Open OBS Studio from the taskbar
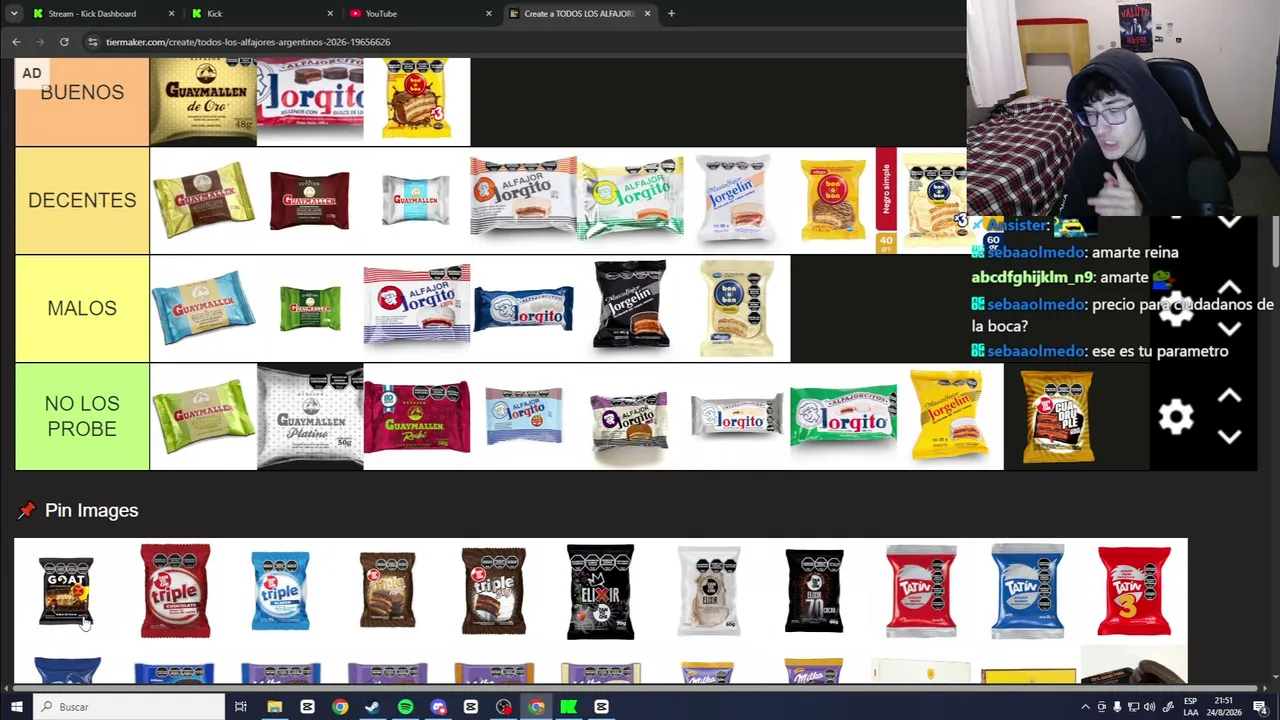Image resolution: width=1280 pixels, height=720 pixels. pos(503,707)
